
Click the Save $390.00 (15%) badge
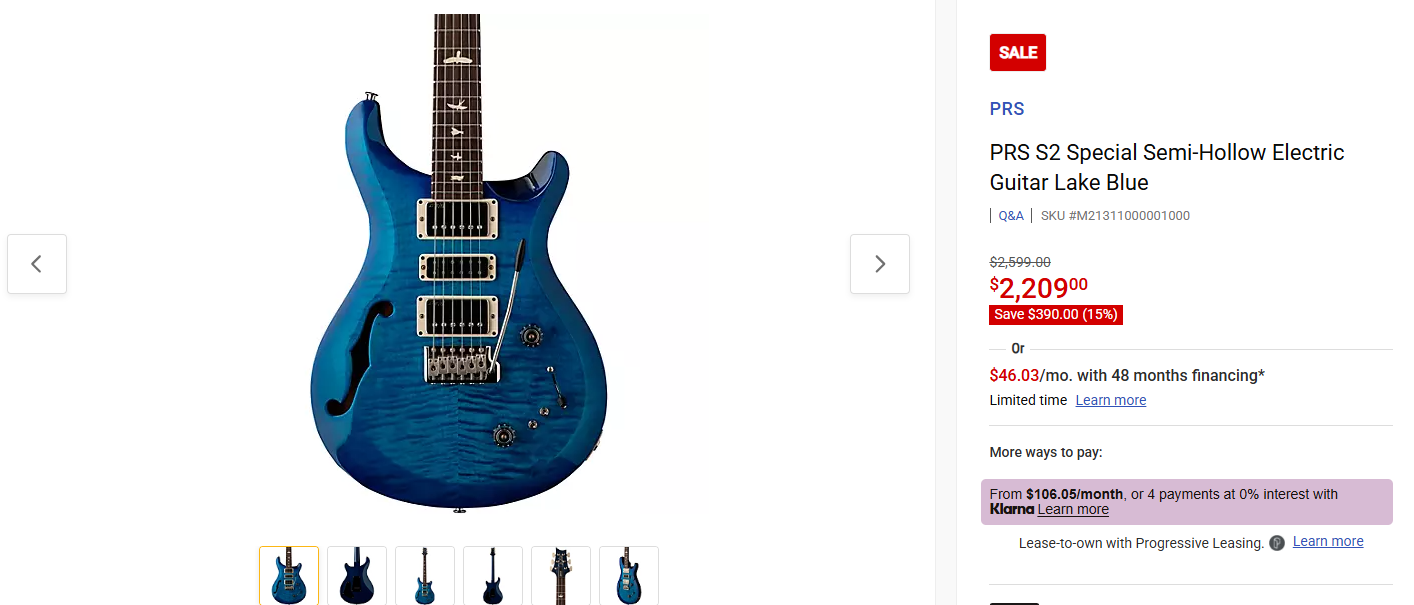click(x=1056, y=315)
